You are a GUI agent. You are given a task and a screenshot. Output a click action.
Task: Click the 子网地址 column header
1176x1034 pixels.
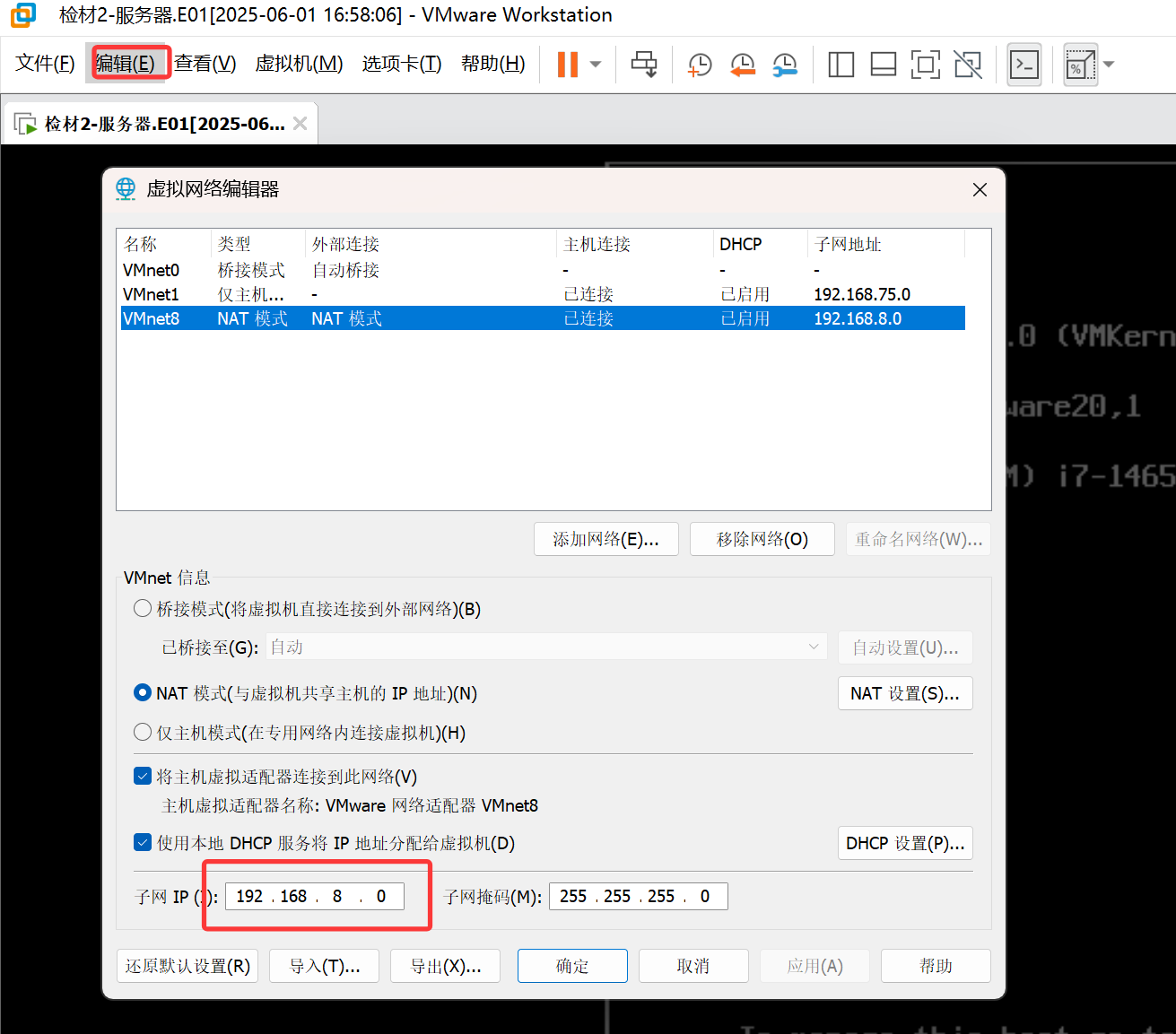click(x=886, y=244)
